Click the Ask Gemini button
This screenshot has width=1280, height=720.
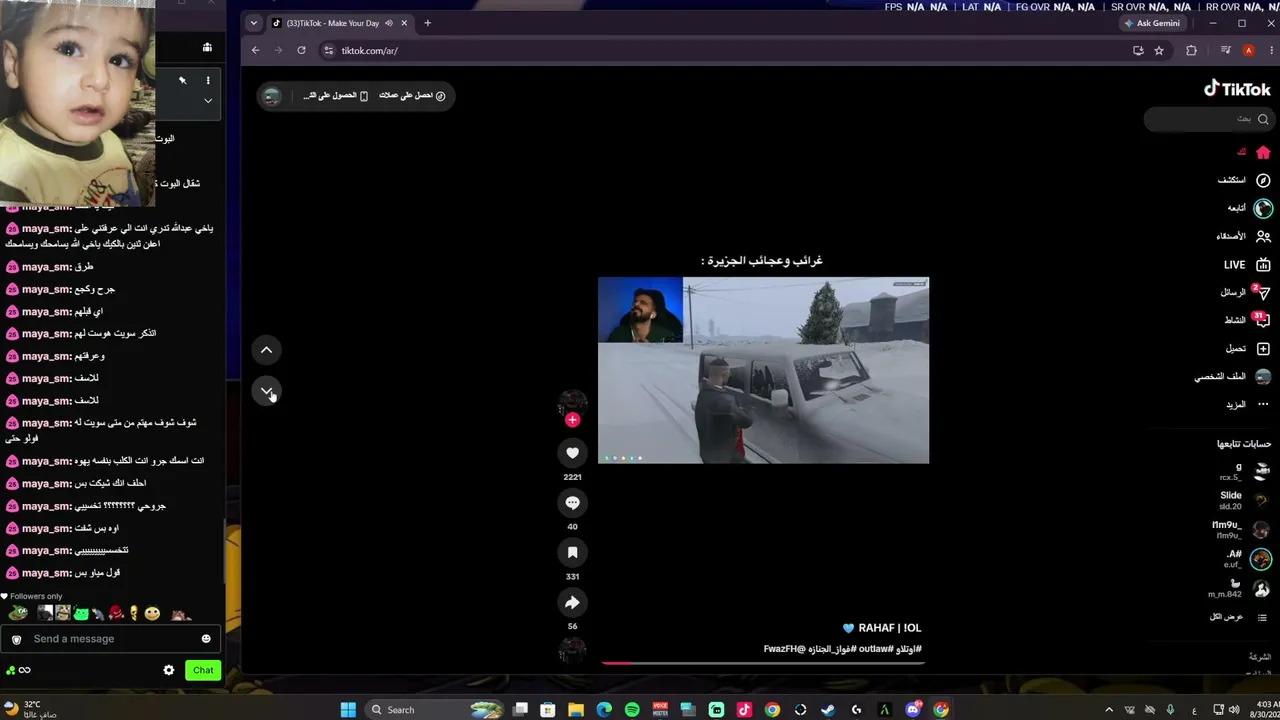click(1152, 23)
